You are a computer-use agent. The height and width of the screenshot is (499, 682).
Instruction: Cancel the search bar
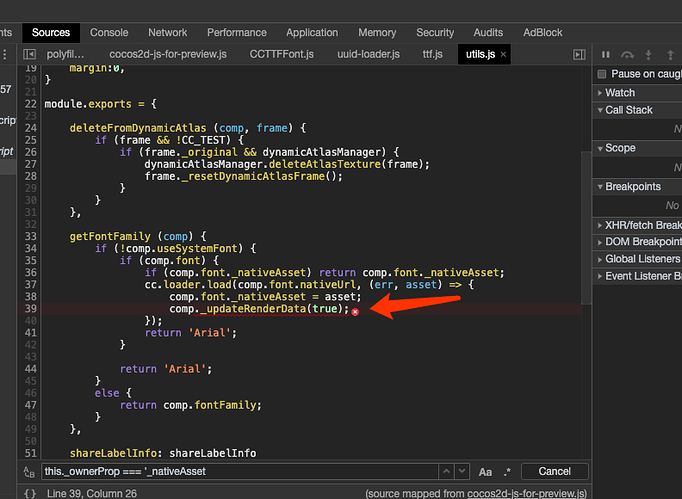(555, 472)
